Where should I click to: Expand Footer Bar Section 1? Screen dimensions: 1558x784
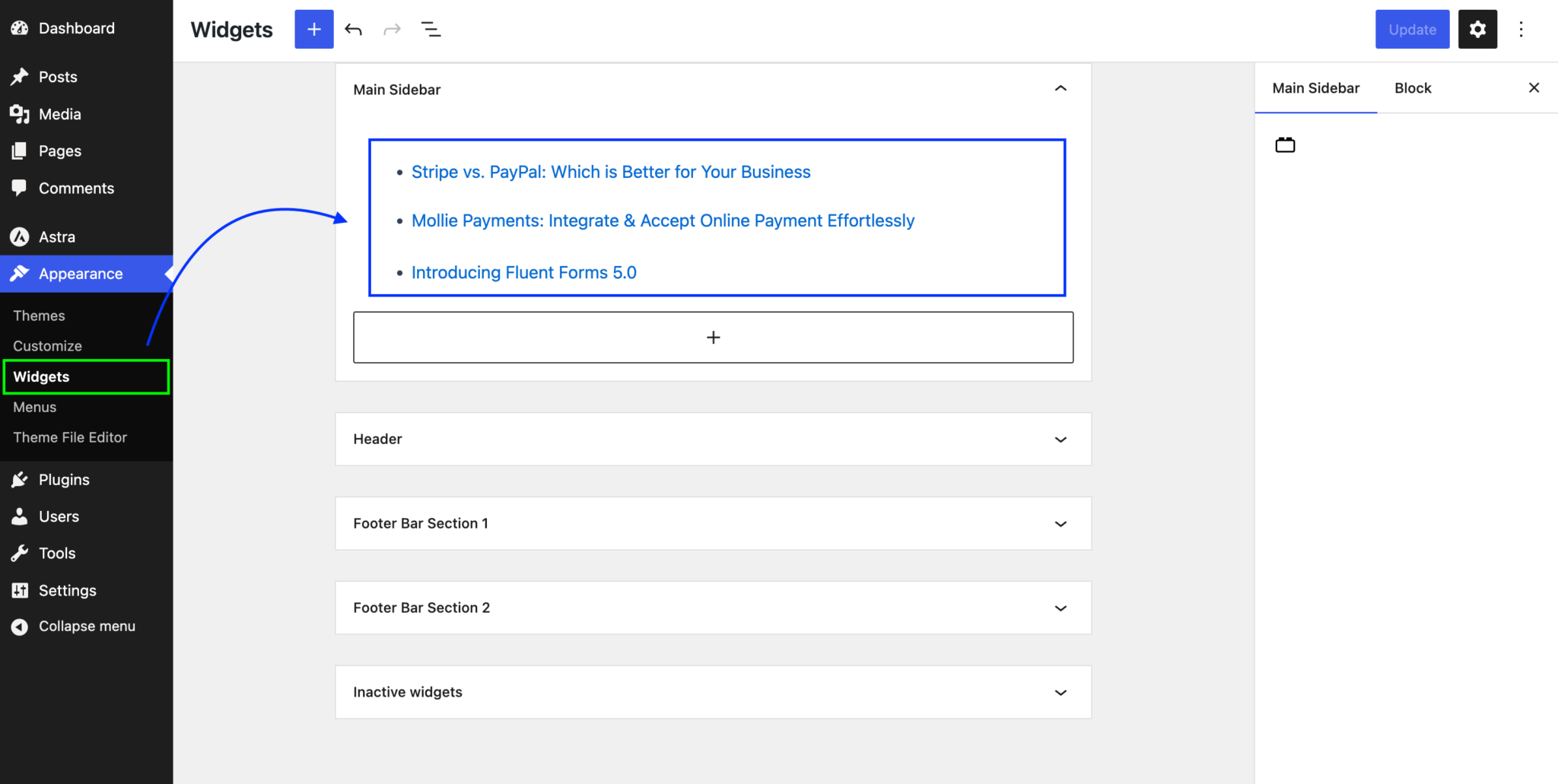tap(1060, 524)
